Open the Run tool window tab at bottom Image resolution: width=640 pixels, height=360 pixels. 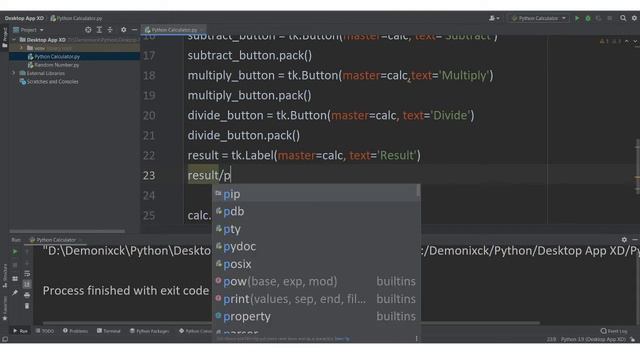pos(20,331)
